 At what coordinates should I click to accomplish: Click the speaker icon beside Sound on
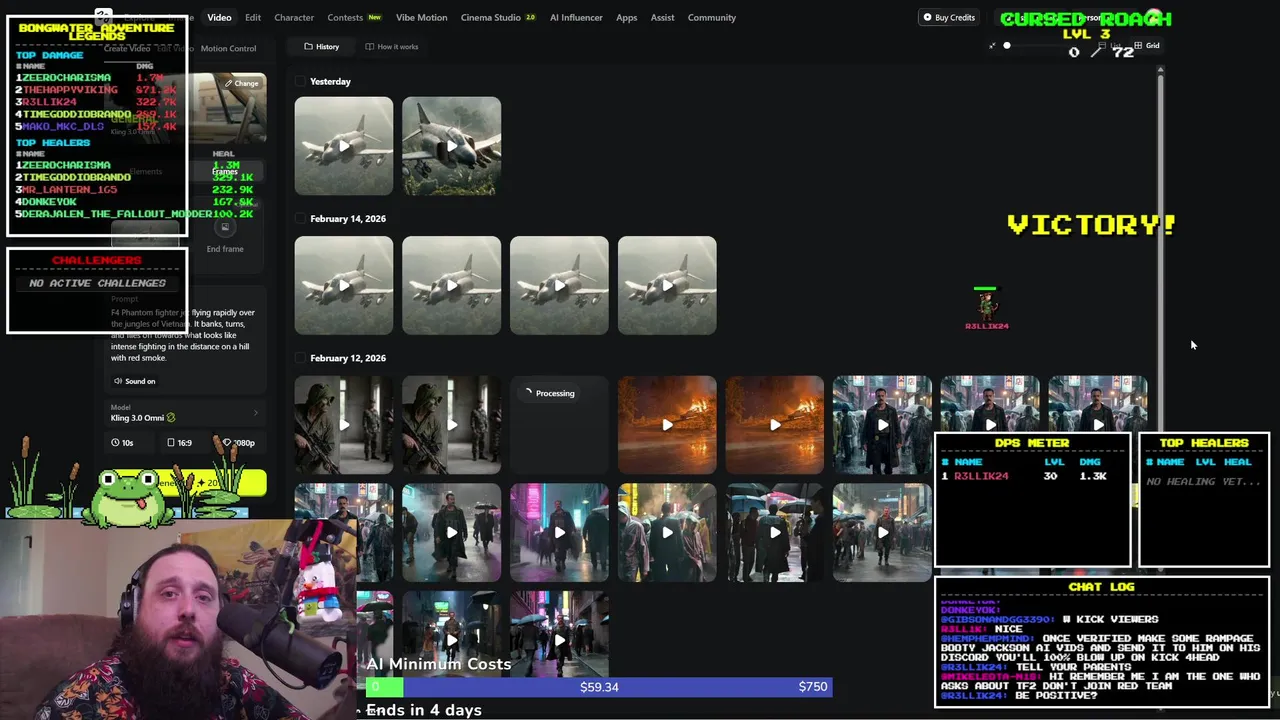point(117,381)
